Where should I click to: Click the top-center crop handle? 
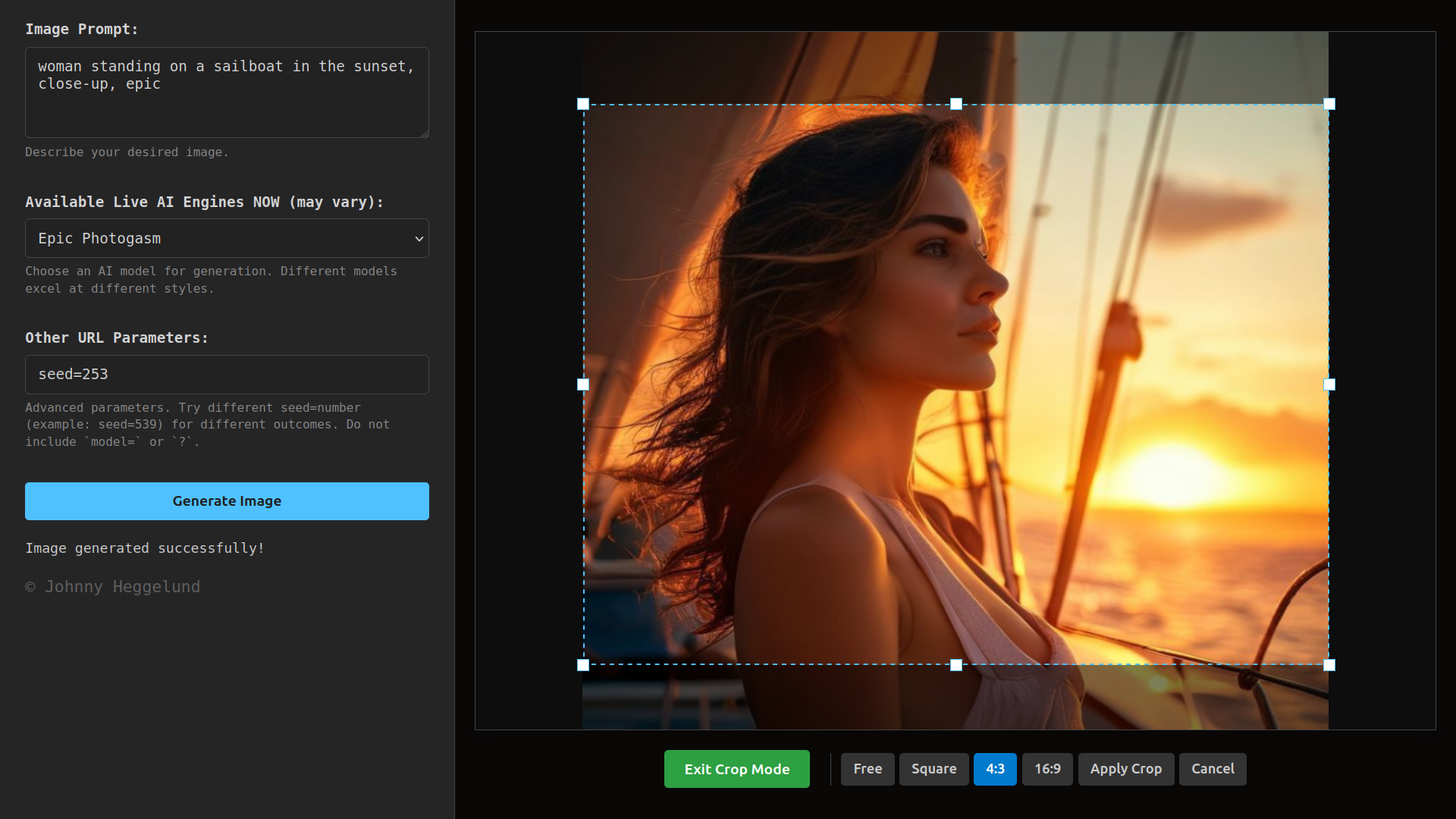pos(956,104)
